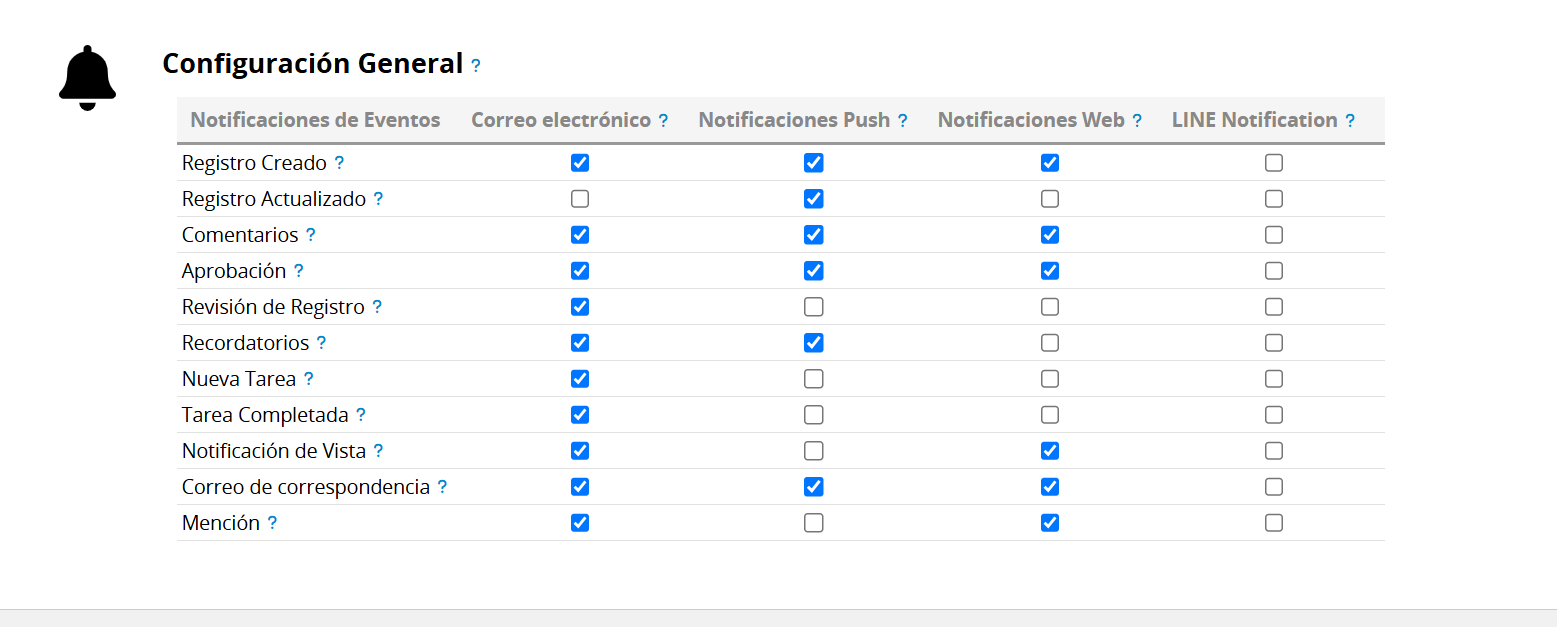Click help icon next to Notificaciones Web
This screenshot has height=627, width=1557.
(1137, 121)
